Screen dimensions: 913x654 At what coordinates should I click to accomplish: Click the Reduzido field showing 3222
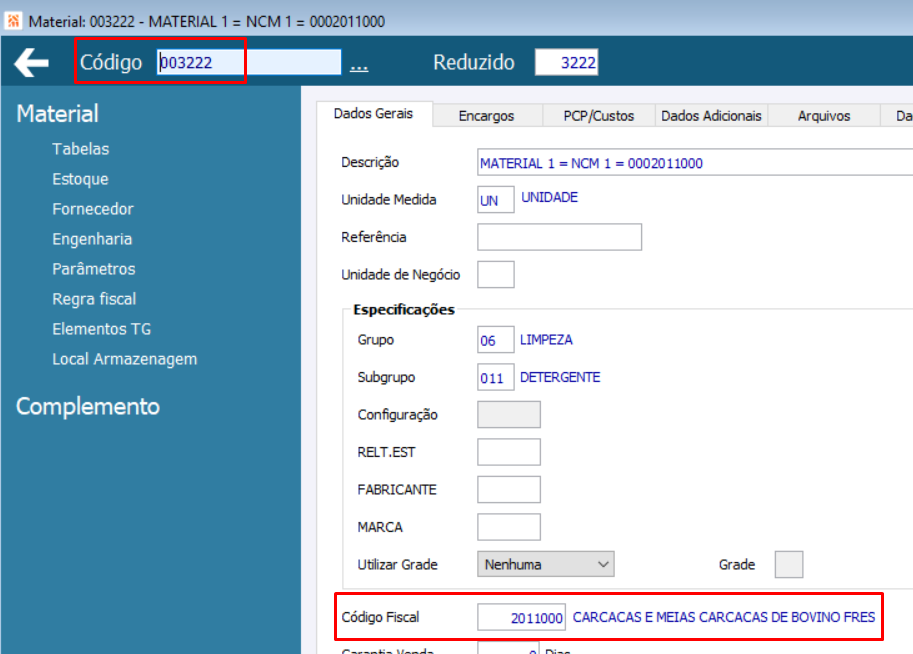point(566,62)
